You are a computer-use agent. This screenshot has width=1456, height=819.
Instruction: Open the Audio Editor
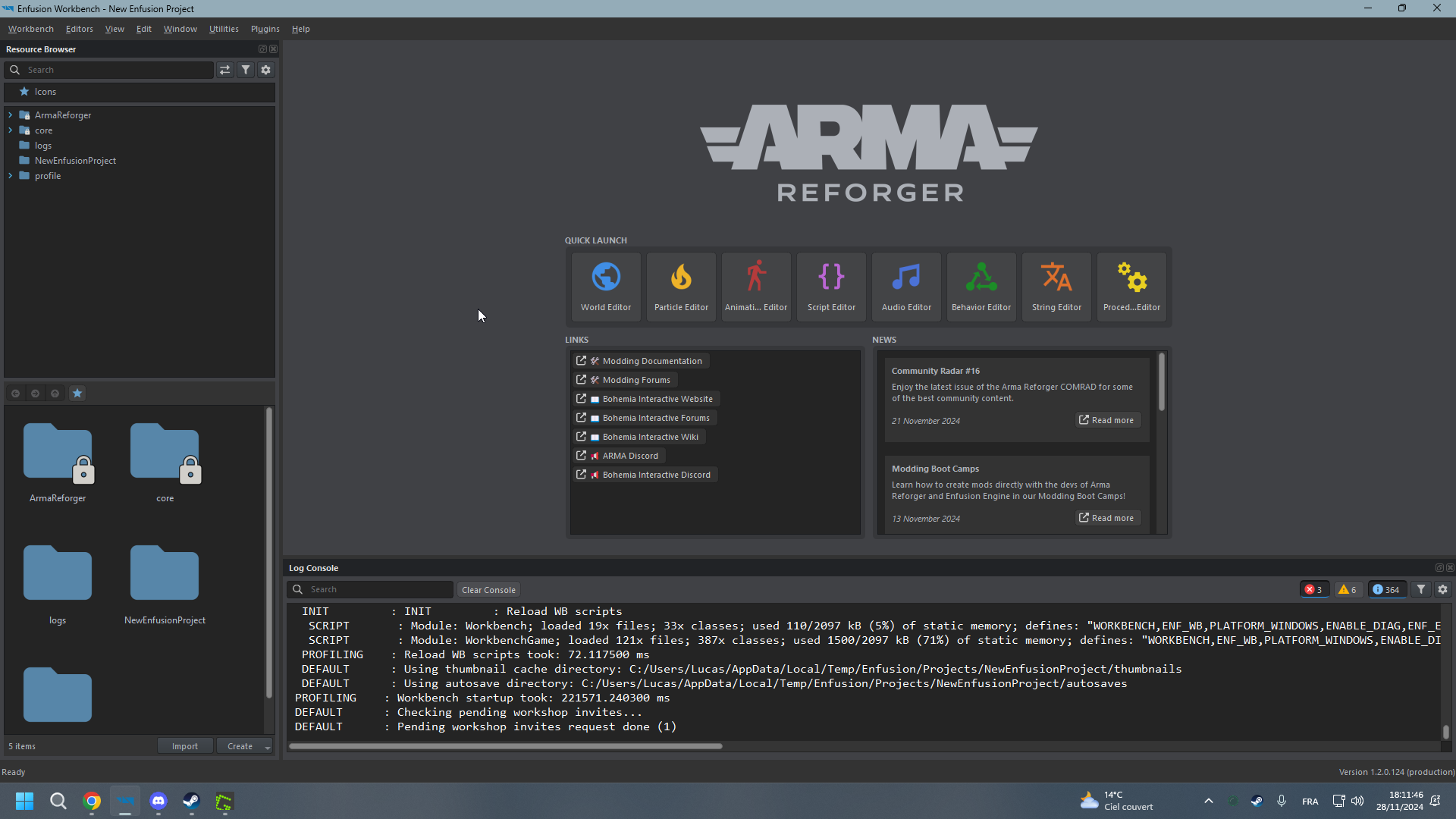pos(906,287)
